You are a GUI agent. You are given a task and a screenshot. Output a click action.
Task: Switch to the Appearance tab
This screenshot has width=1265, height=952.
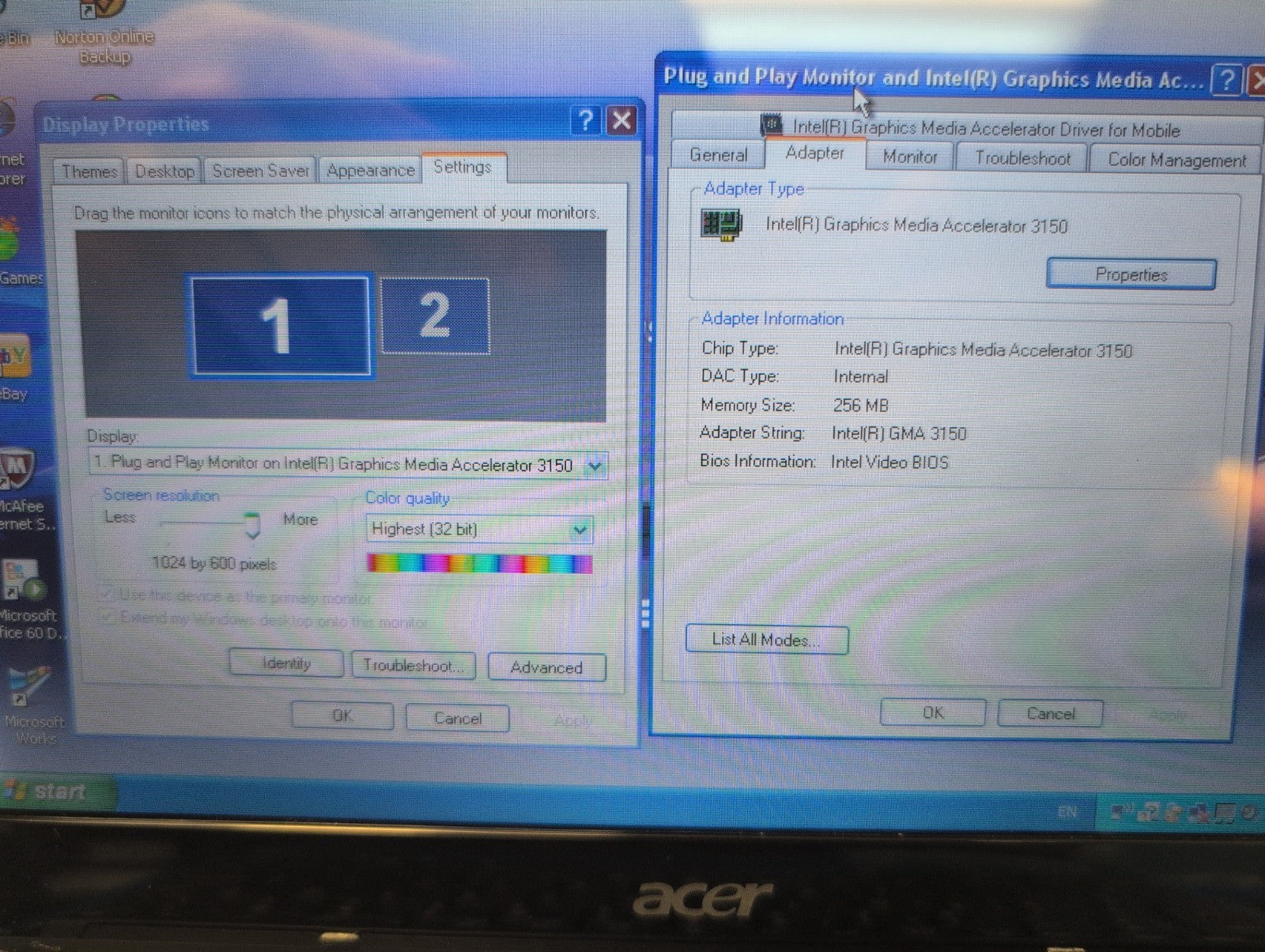(370, 170)
